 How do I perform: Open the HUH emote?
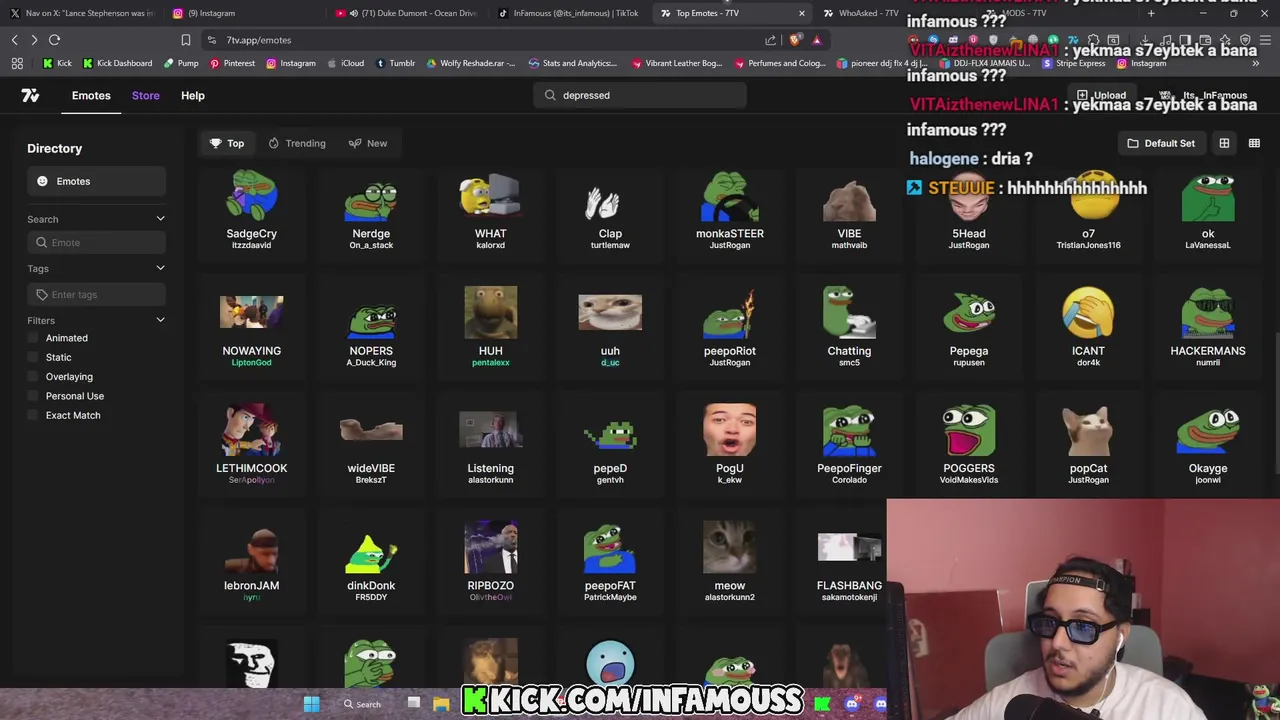[x=490, y=328]
